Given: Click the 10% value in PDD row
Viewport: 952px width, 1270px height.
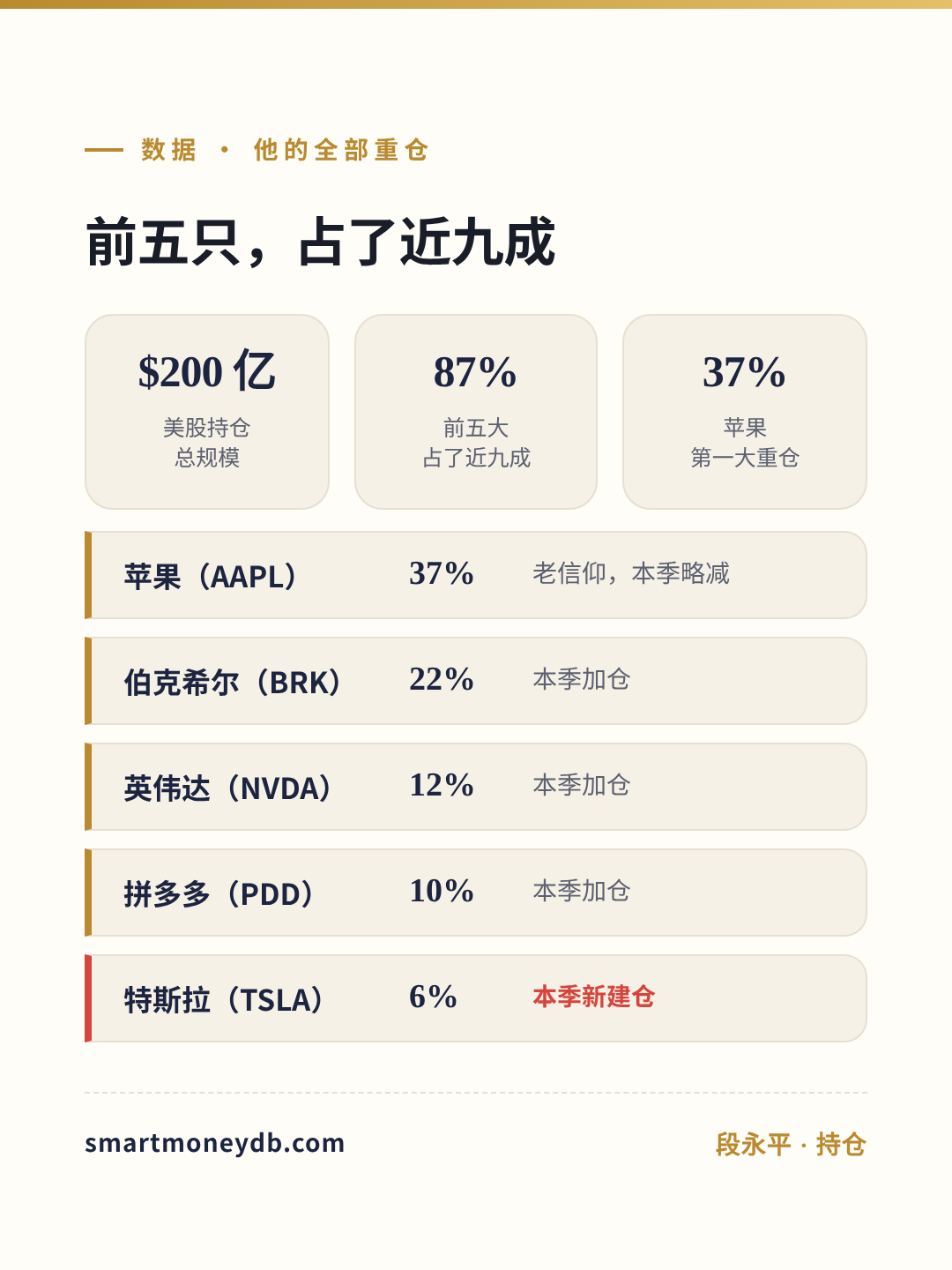Looking at the screenshot, I should click(442, 891).
